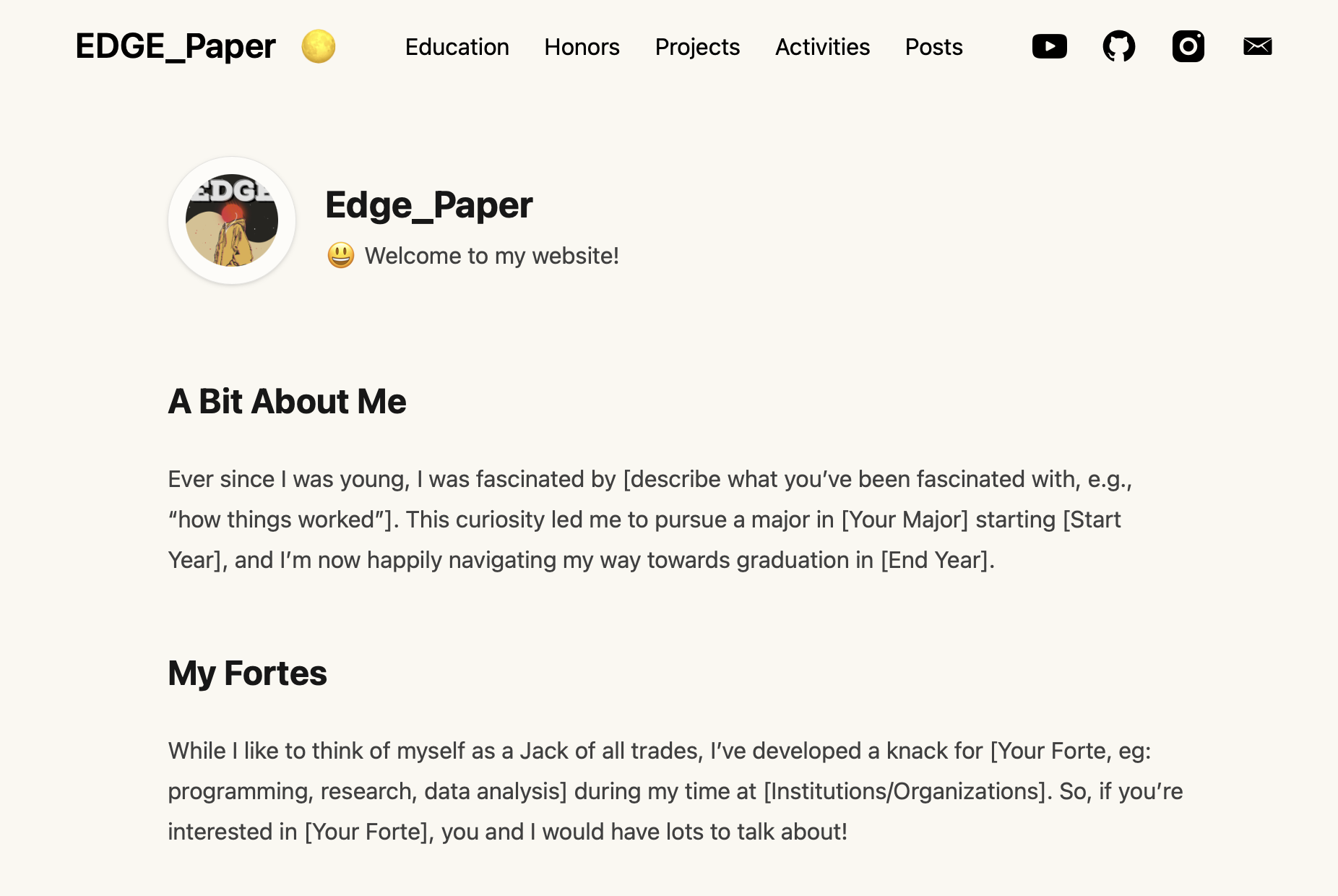Viewport: 1338px width, 896px height.
Task: Open the YouTube channel icon
Action: pos(1049,46)
